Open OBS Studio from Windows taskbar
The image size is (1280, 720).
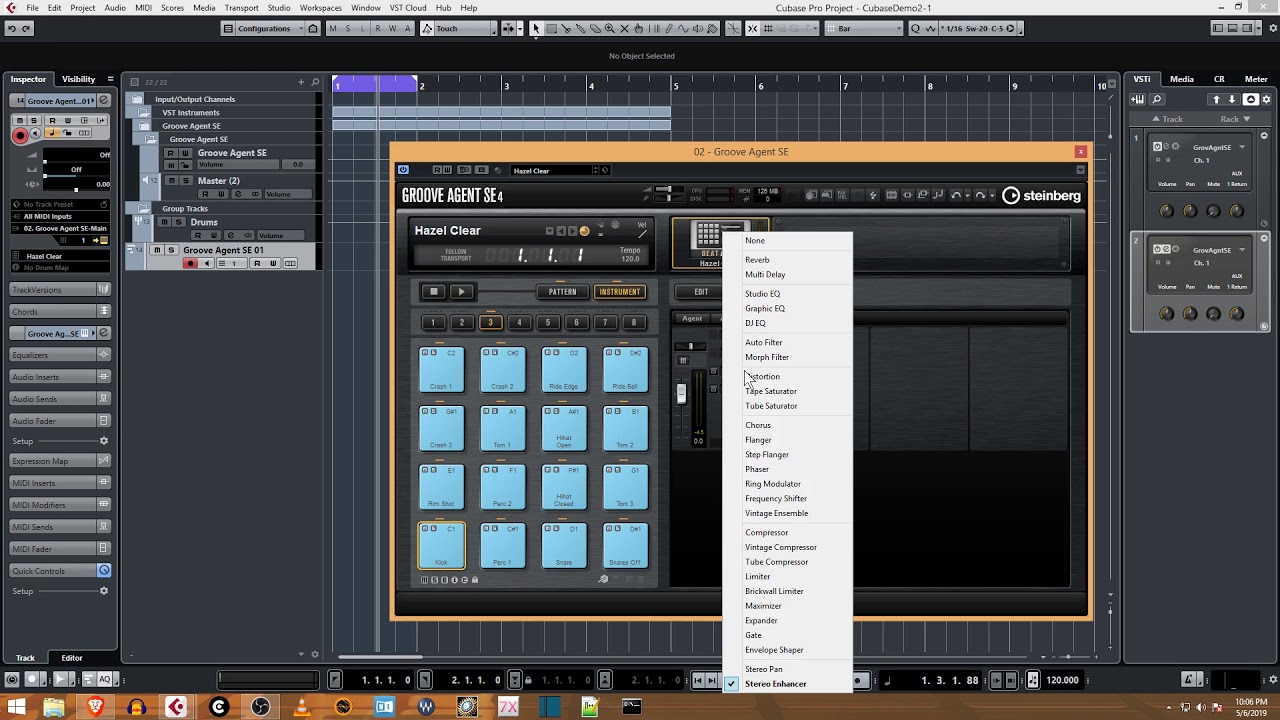[261, 707]
